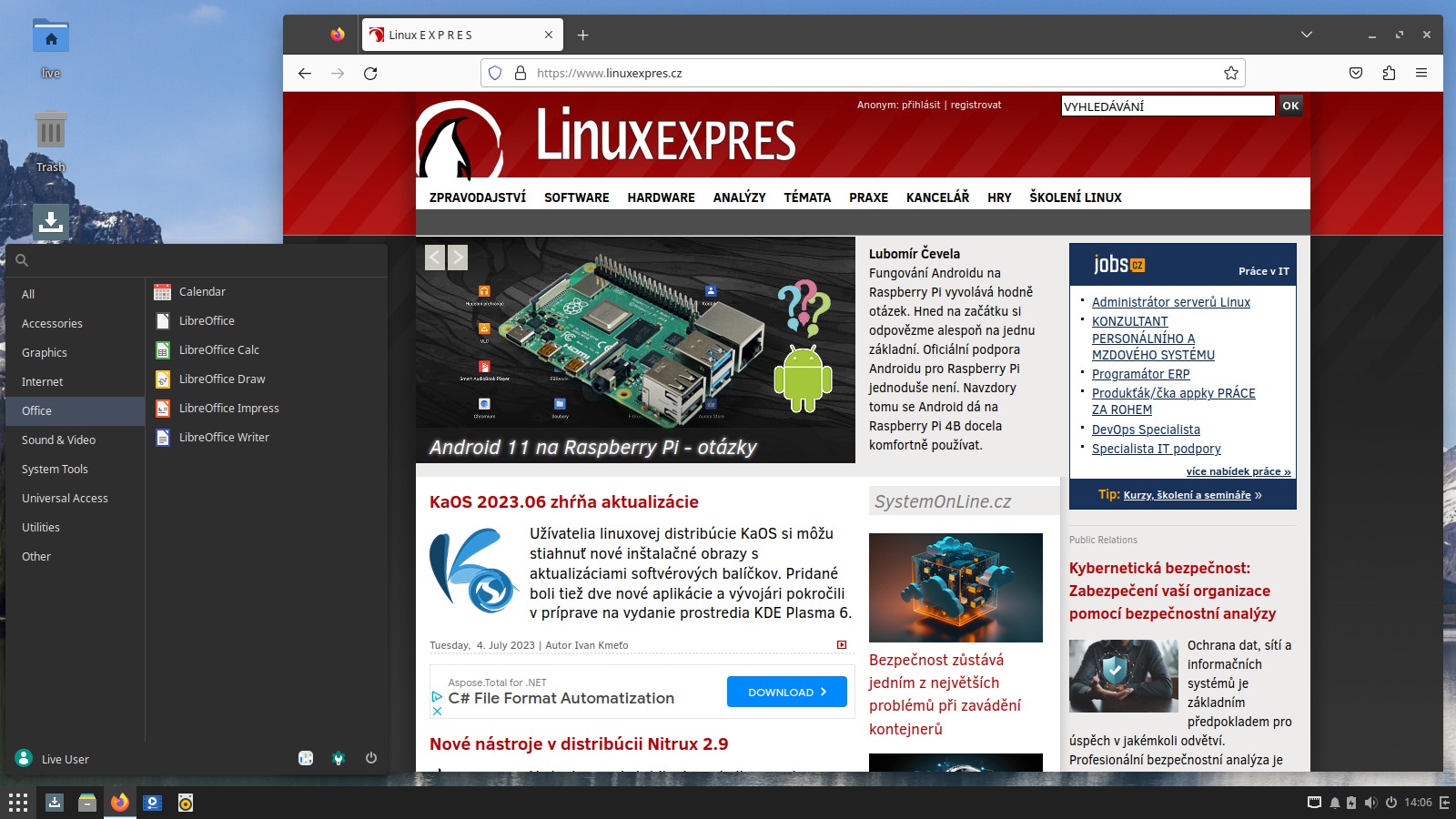The image size is (1456, 819).
Task: Click the application grid menu button in taskbar
Action: [18, 803]
